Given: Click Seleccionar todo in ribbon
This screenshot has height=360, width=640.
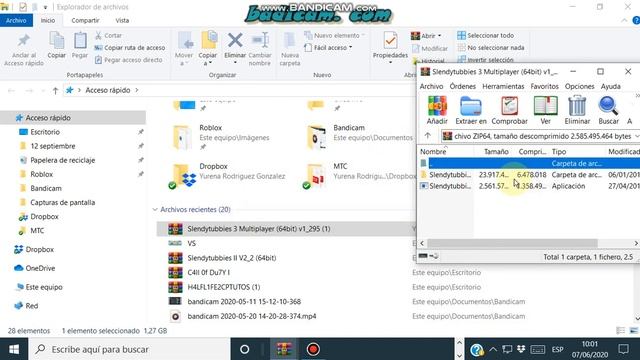Looking at the screenshot, I should [485, 36].
